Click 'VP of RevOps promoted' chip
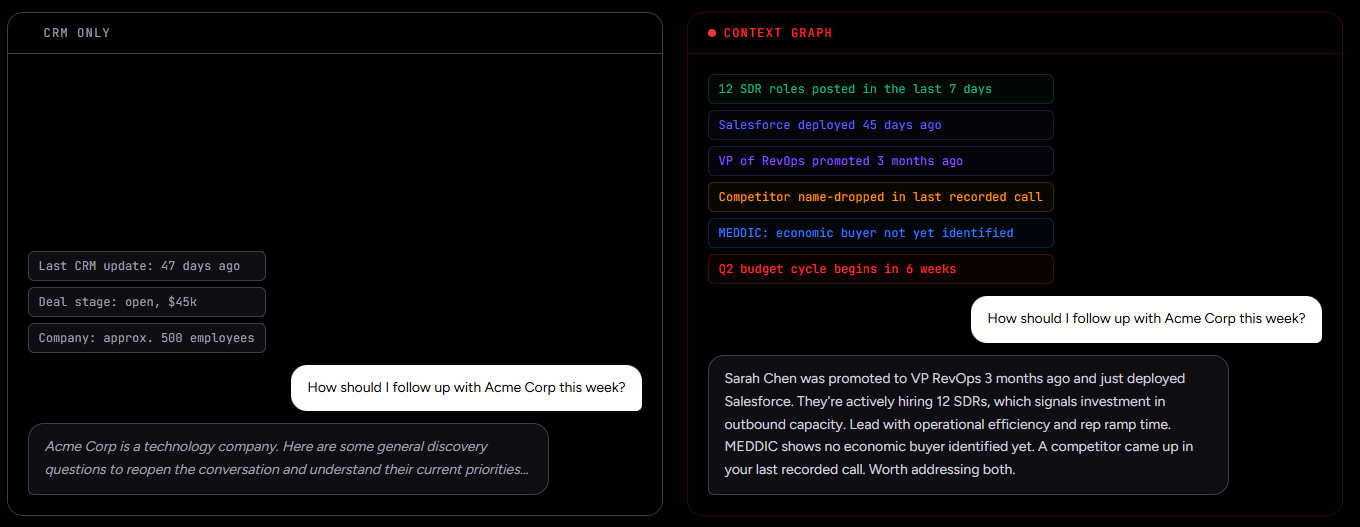Screen dimensions: 1360x527 click(880, 161)
